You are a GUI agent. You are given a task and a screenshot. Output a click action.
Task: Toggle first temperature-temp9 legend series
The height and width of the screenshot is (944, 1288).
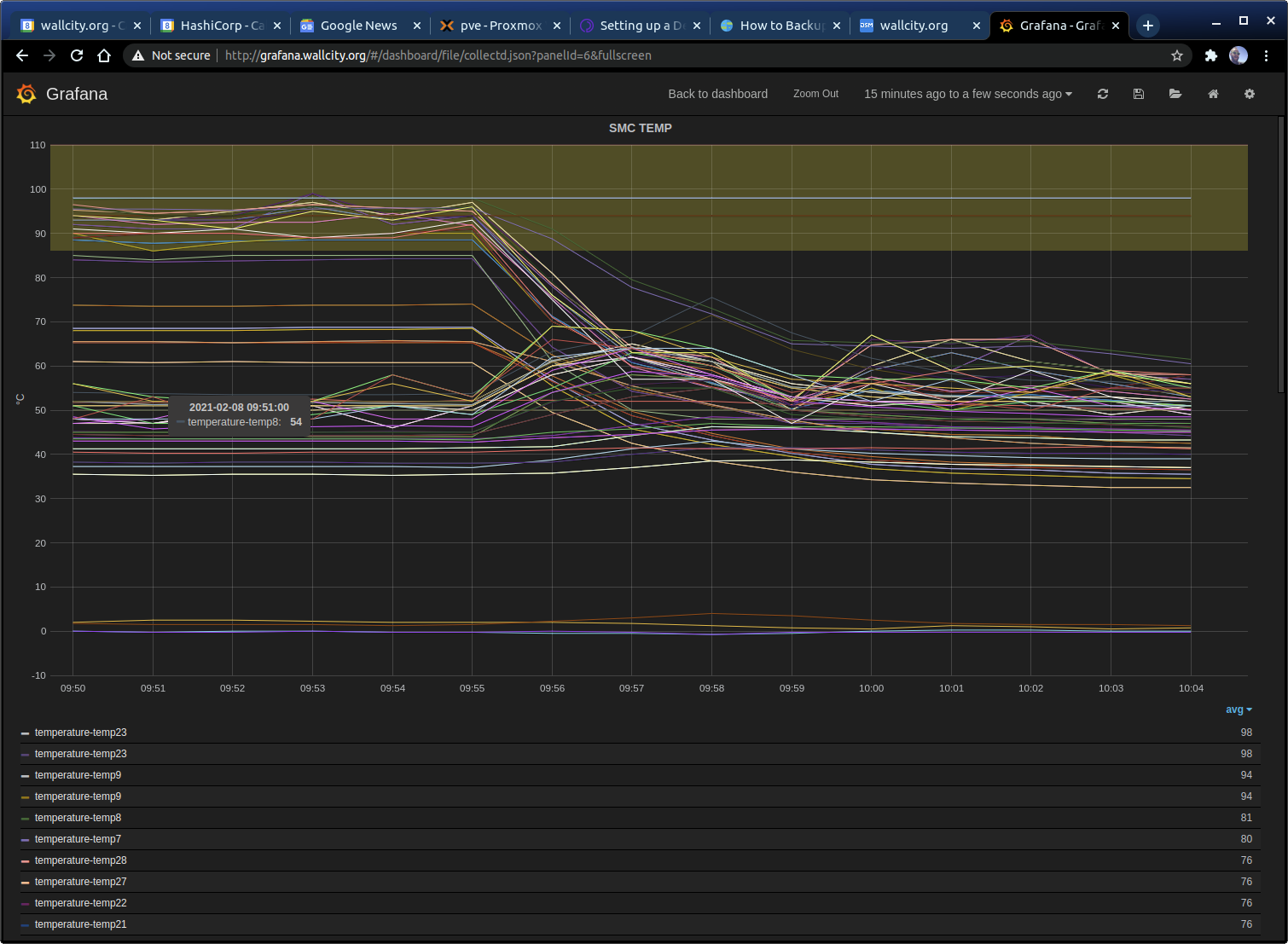(78, 775)
